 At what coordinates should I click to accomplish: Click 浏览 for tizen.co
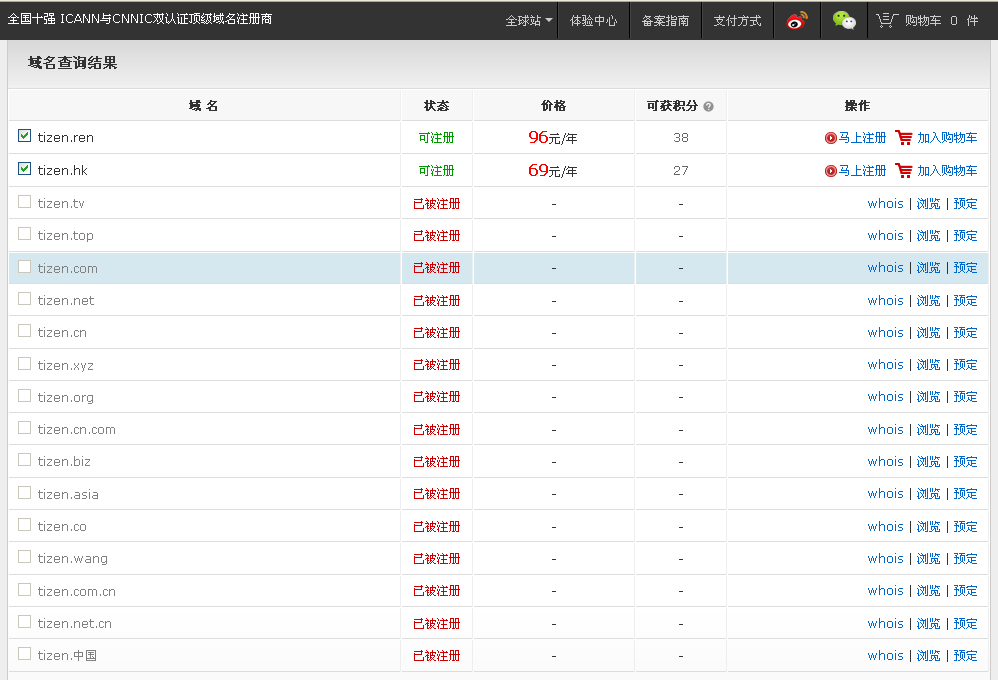(x=928, y=527)
